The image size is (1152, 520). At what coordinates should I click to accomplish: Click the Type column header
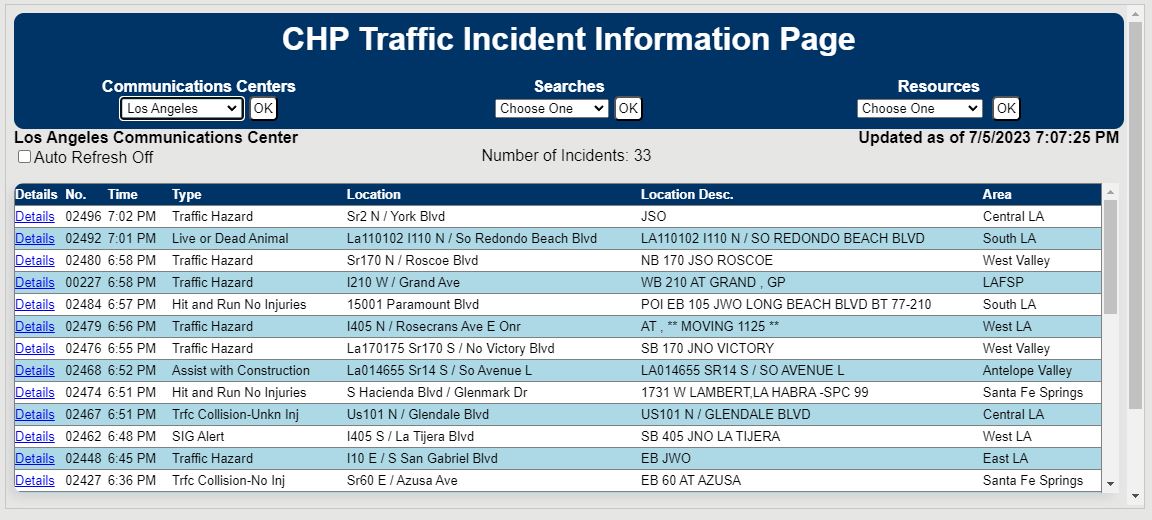(x=187, y=195)
